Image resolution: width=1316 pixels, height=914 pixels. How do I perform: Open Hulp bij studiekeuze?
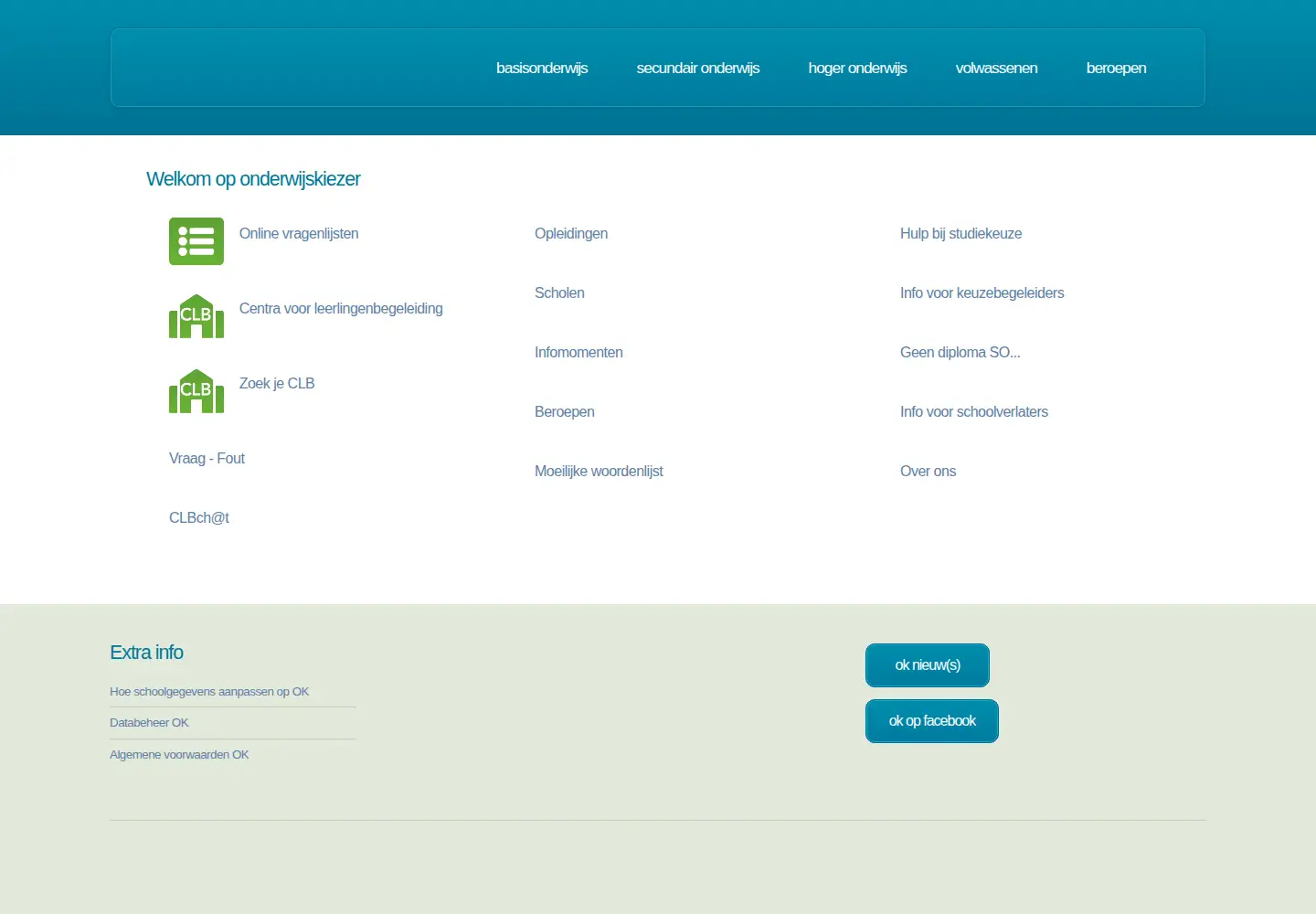click(x=960, y=233)
